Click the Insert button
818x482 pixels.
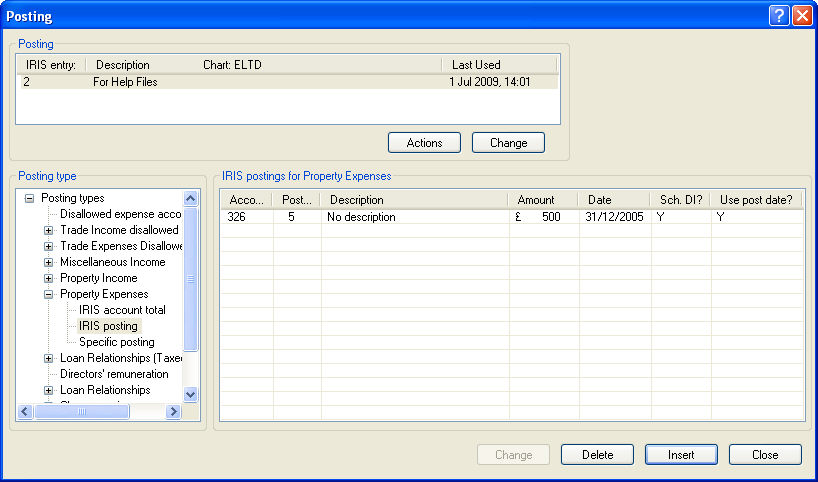[681, 455]
